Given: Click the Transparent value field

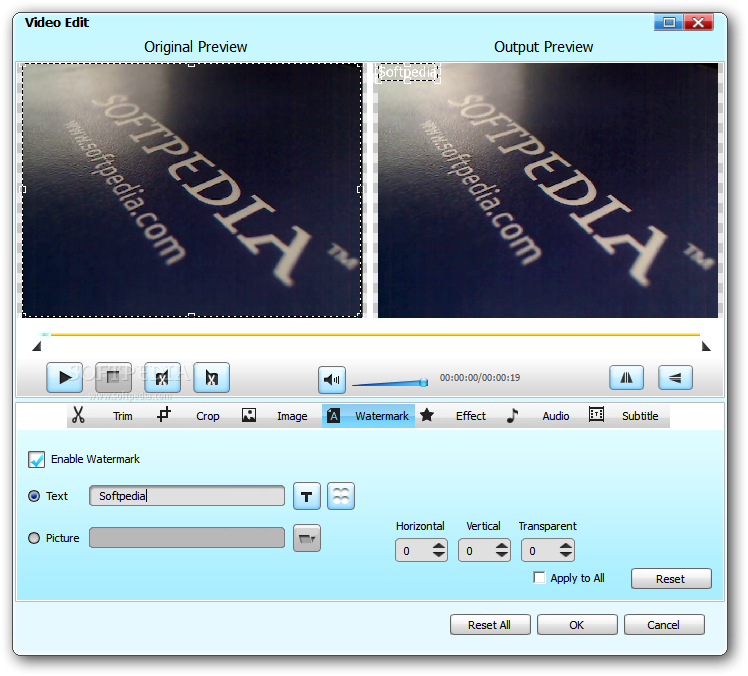Looking at the screenshot, I should [x=540, y=551].
